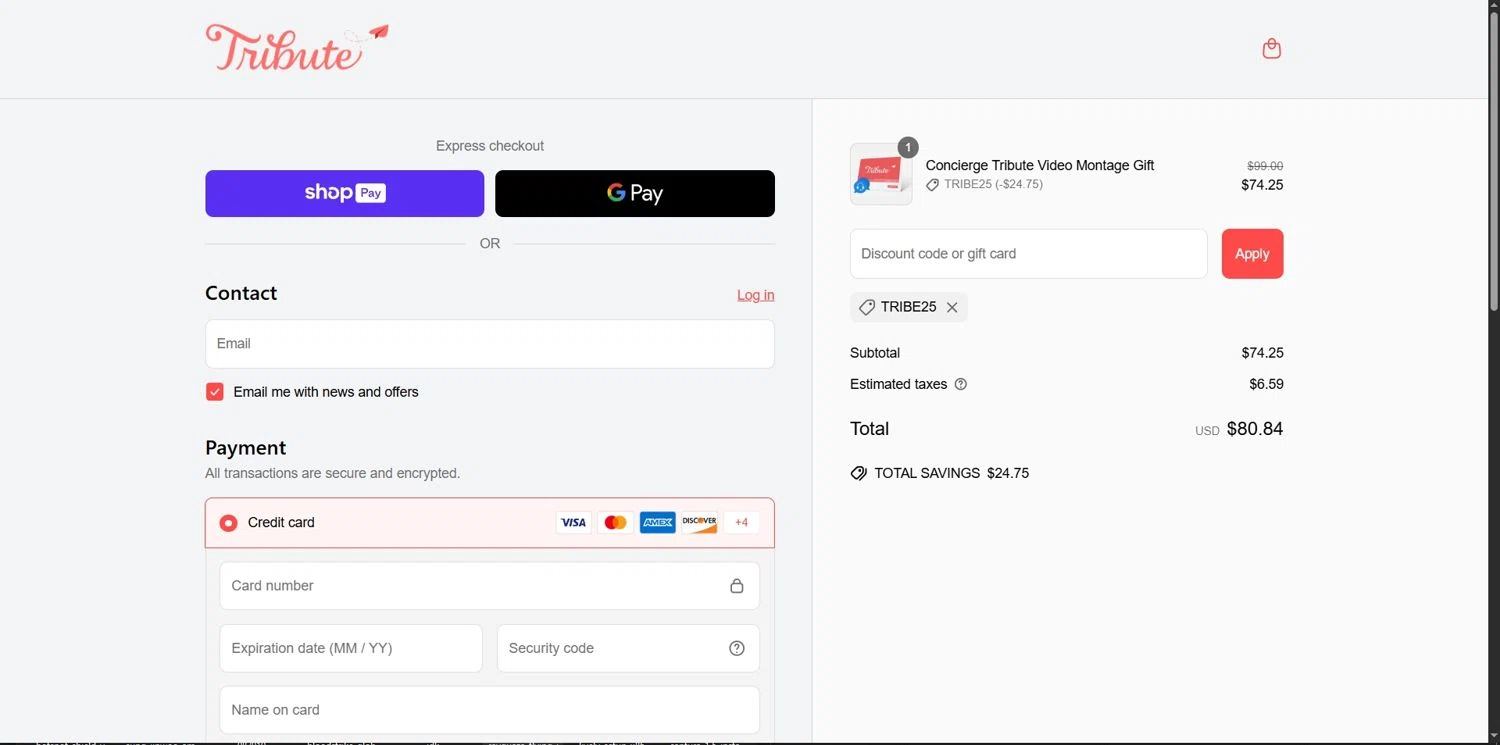Image resolution: width=1500 pixels, height=745 pixels.
Task: Click the Mastercard icon
Action: pyautogui.click(x=616, y=522)
